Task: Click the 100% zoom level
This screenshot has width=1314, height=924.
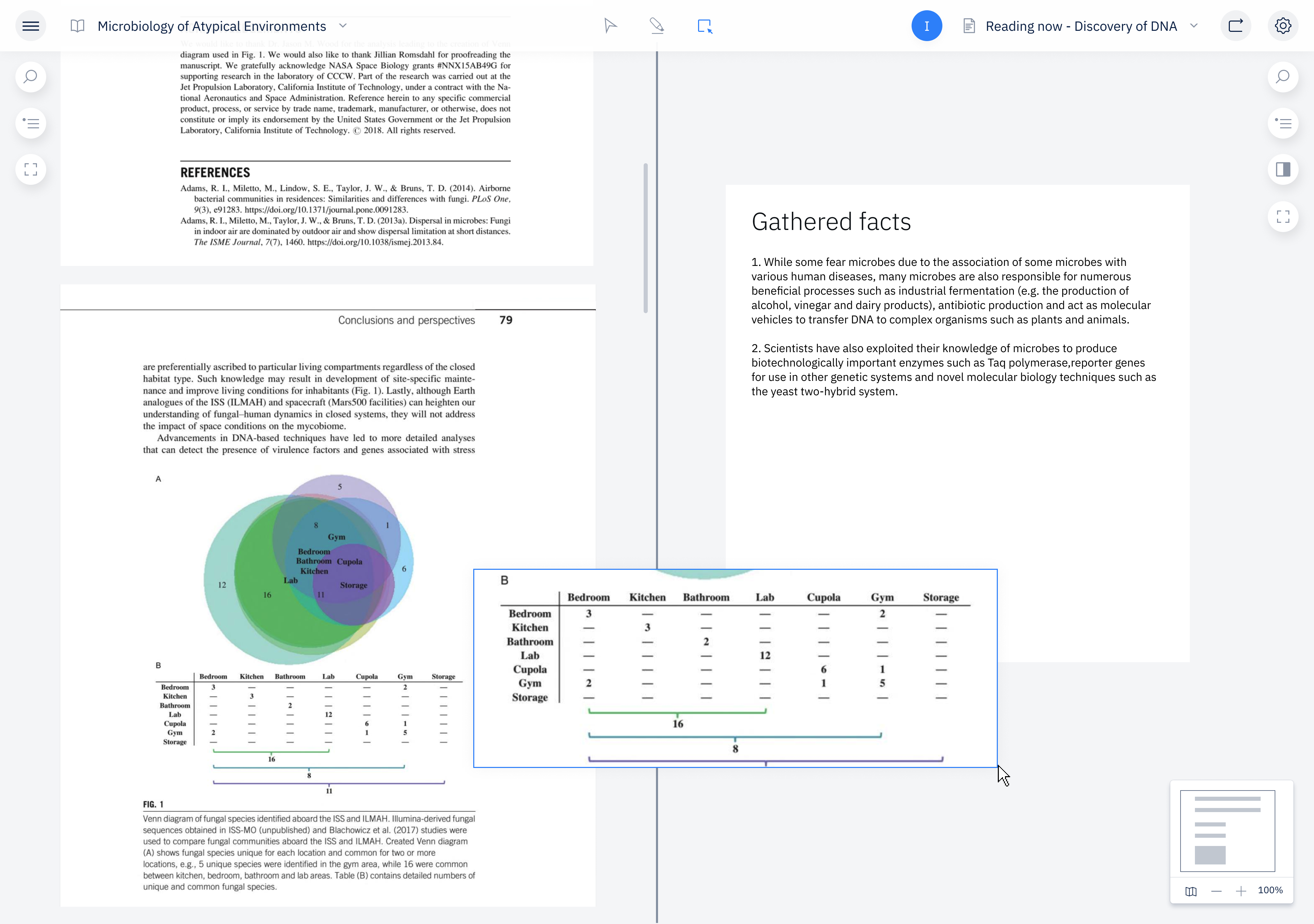Action: tap(1270, 890)
